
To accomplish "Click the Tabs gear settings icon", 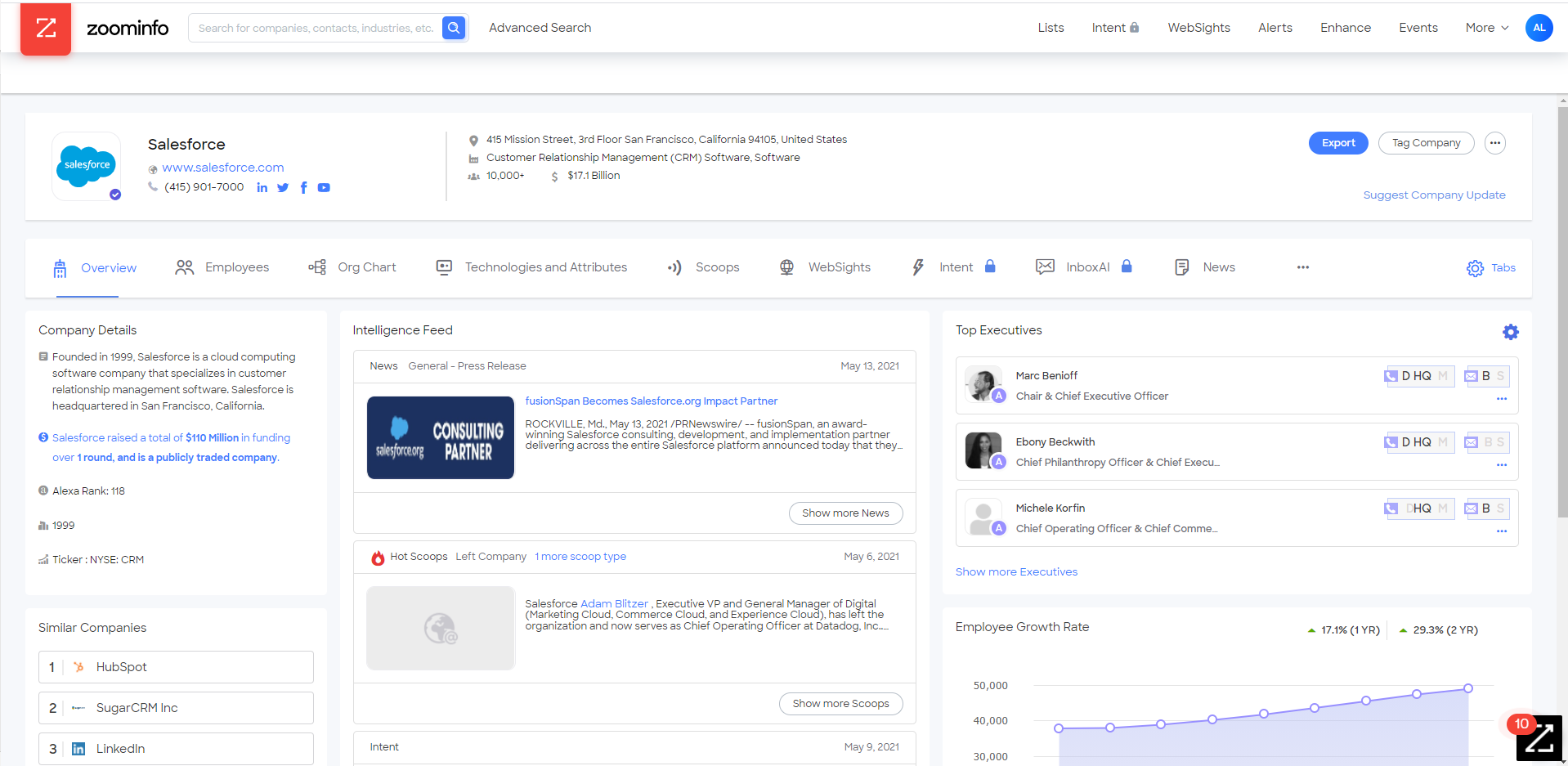I will pyautogui.click(x=1475, y=268).
